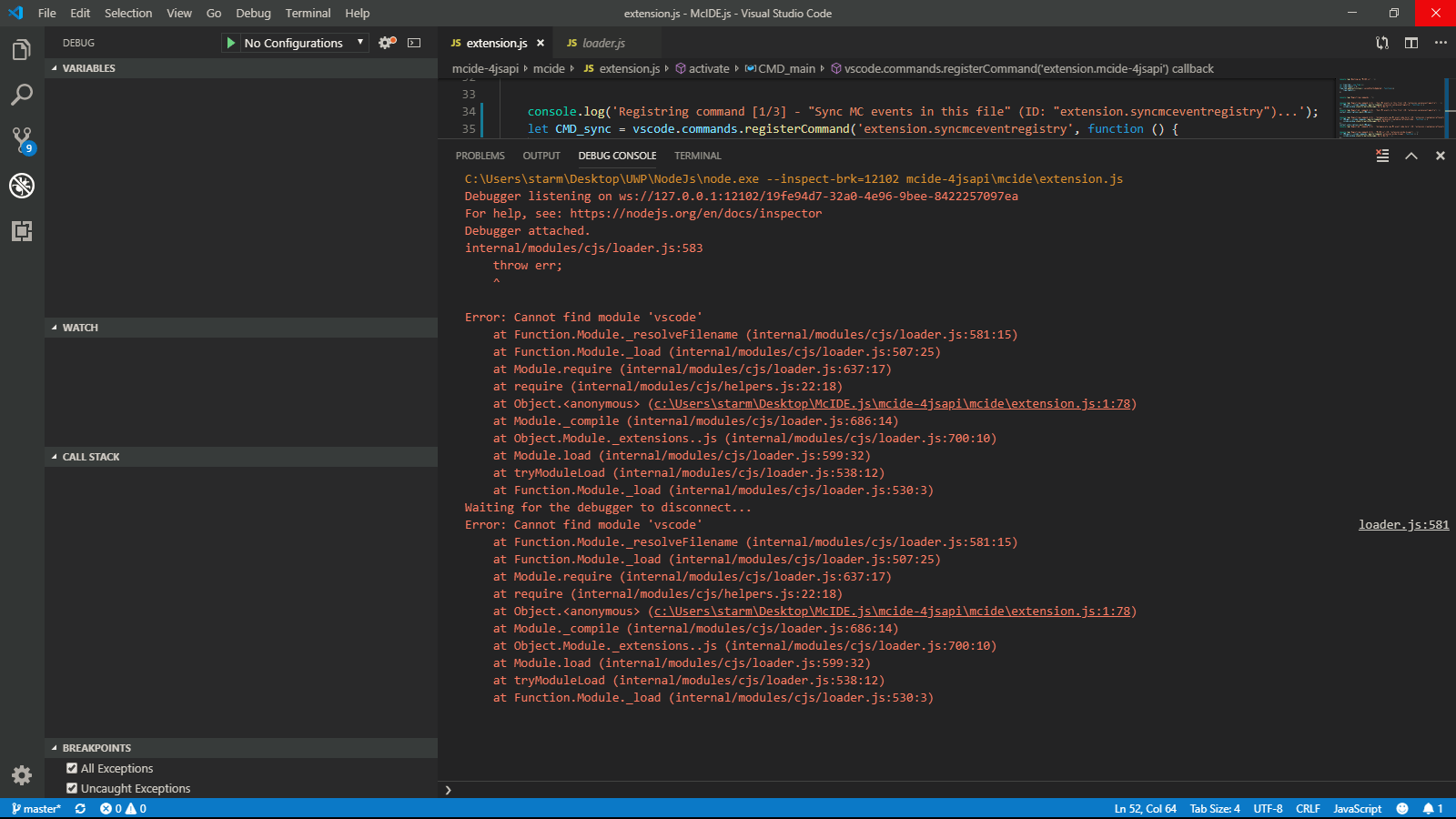
Task: Open the Extensions view
Action: pyautogui.click(x=22, y=231)
